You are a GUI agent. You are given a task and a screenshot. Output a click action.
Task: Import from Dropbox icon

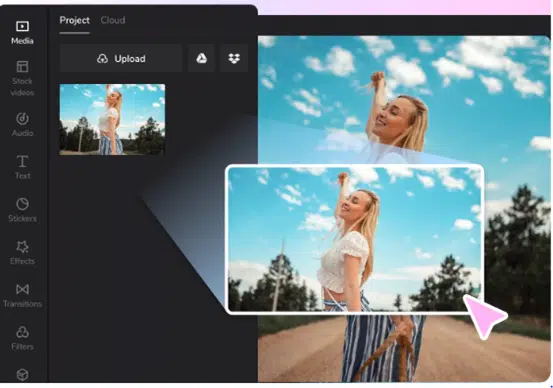234,58
